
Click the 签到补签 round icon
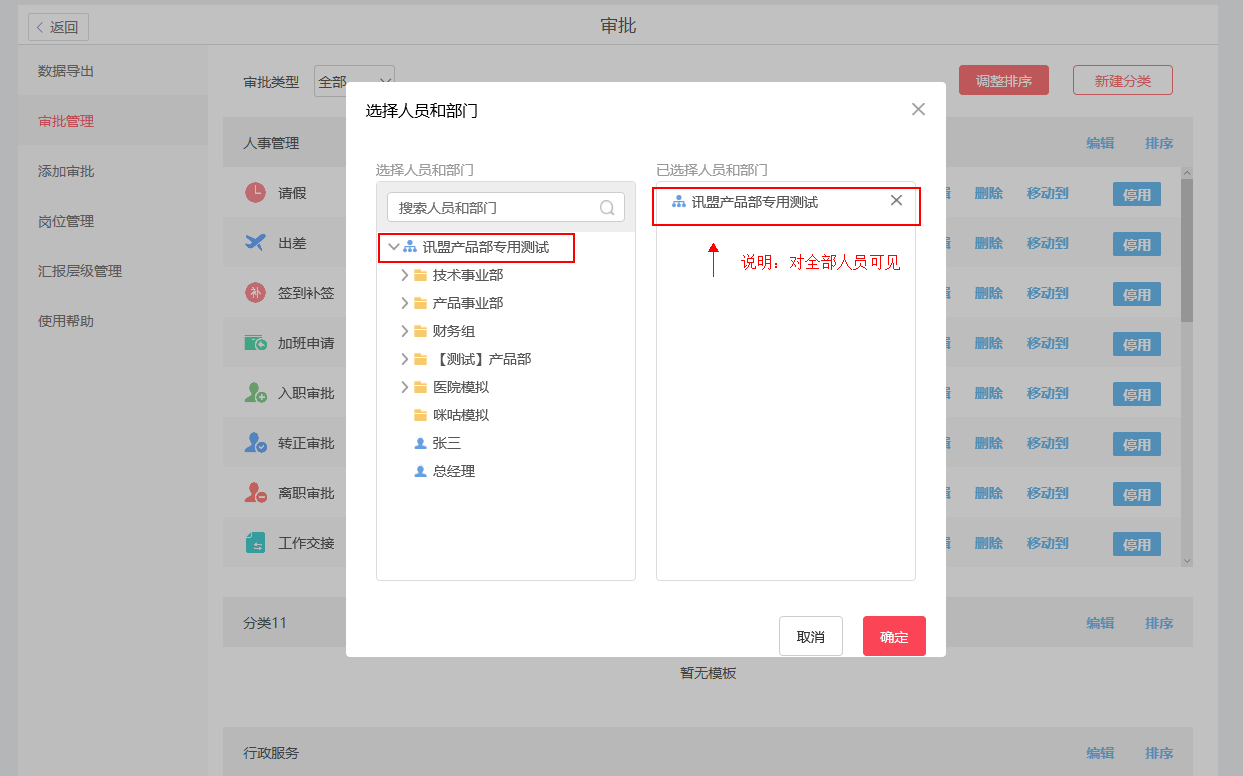click(255, 293)
